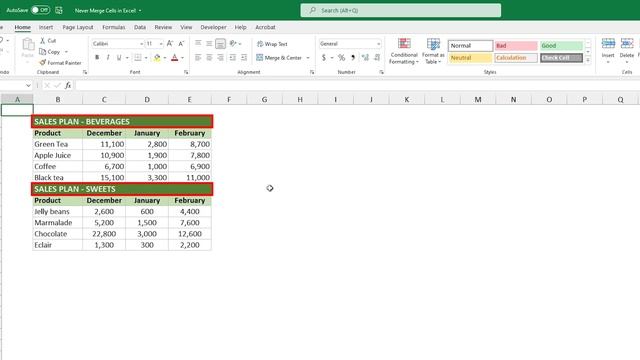Toggle the AutoSave switch
Image resolution: width=640 pixels, height=360 pixels.
(40, 10)
